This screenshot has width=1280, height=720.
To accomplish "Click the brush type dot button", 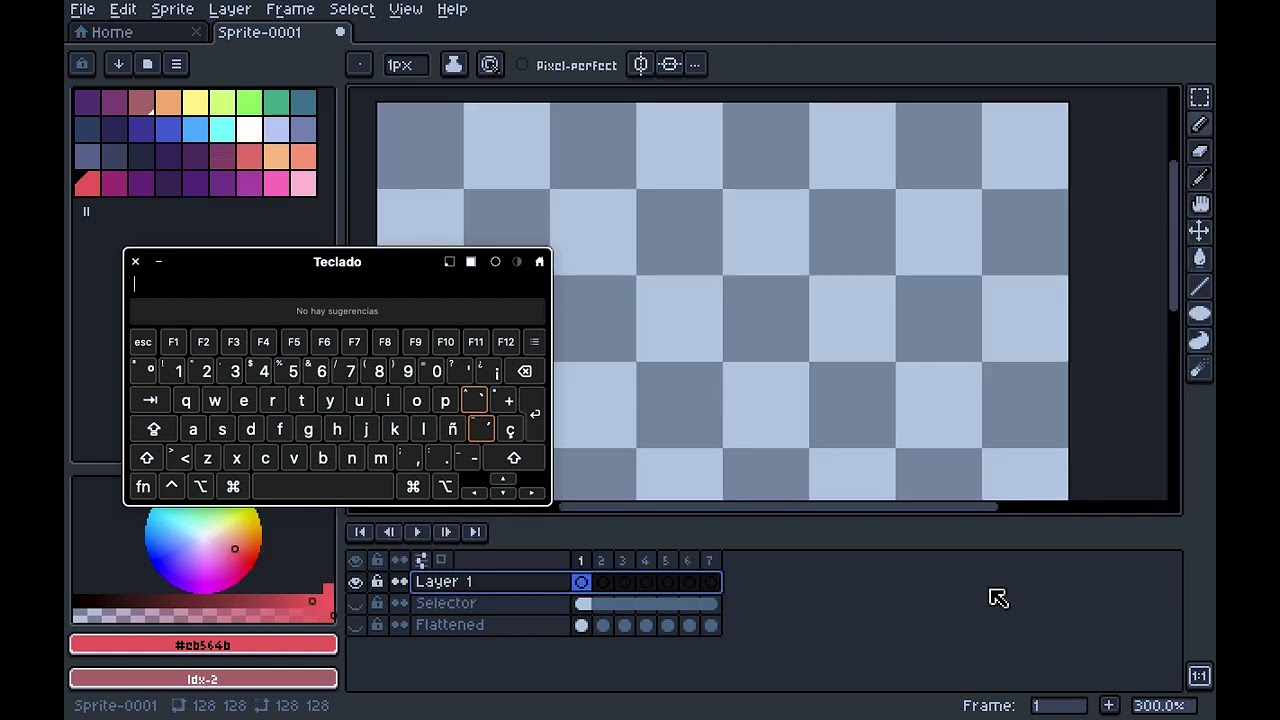I will (x=359, y=65).
